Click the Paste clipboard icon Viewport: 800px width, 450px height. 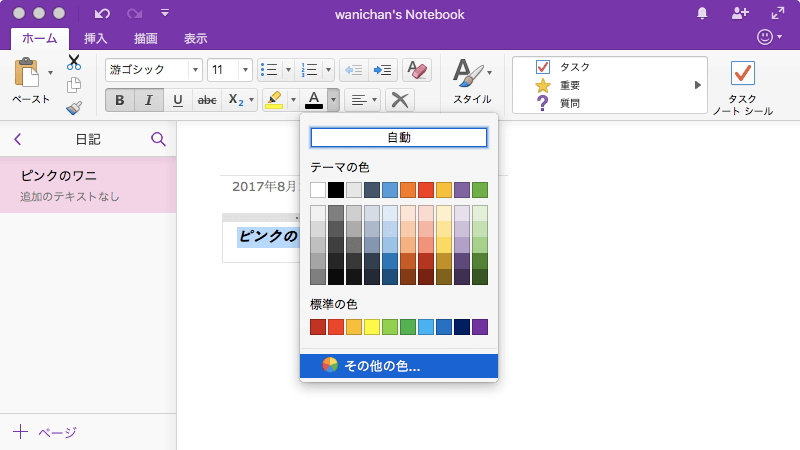point(27,72)
